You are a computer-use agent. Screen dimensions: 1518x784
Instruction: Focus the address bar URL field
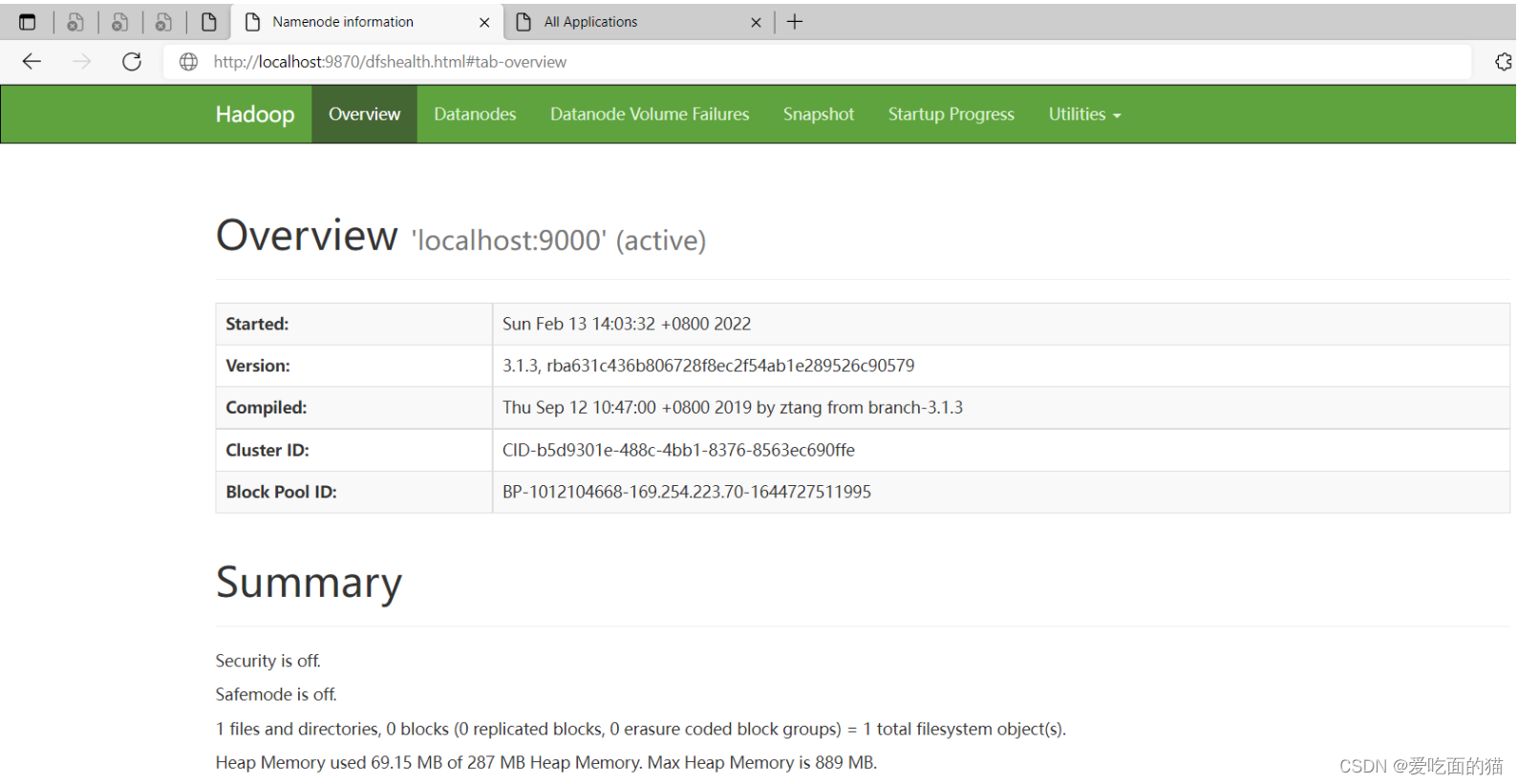(818, 62)
